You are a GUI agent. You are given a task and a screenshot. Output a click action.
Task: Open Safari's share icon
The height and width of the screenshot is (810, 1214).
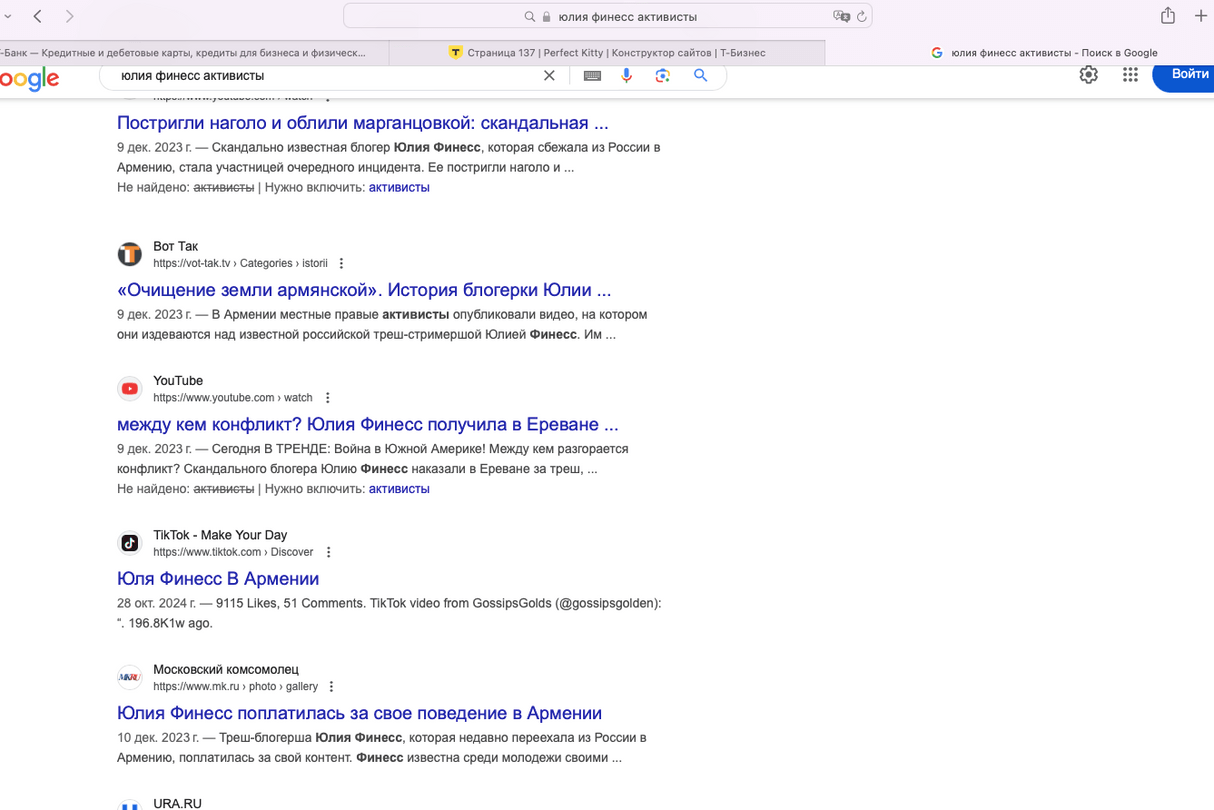[1168, 15]
